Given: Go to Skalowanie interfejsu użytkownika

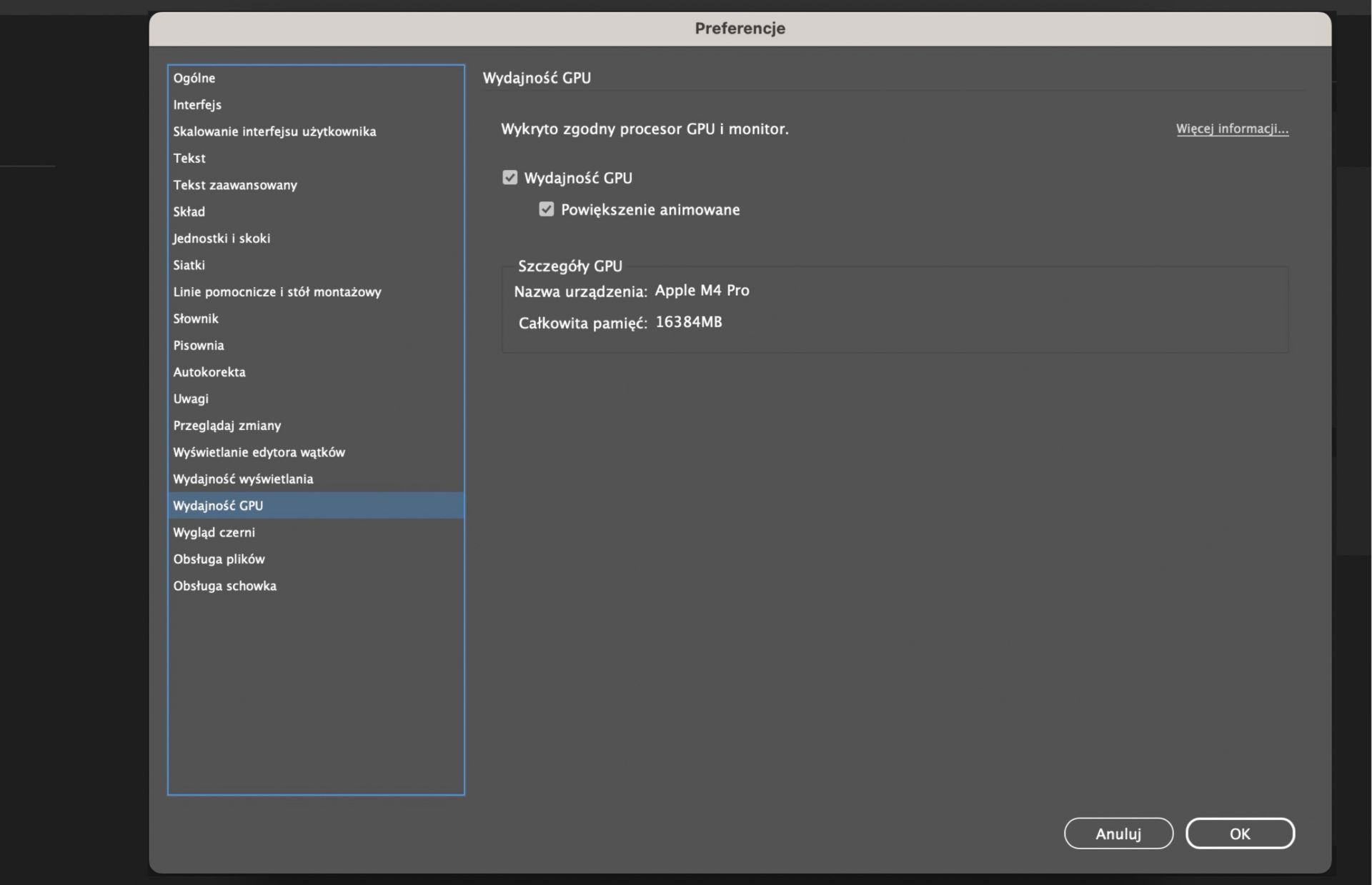Looking at the screenshot, I should [274, 131].
